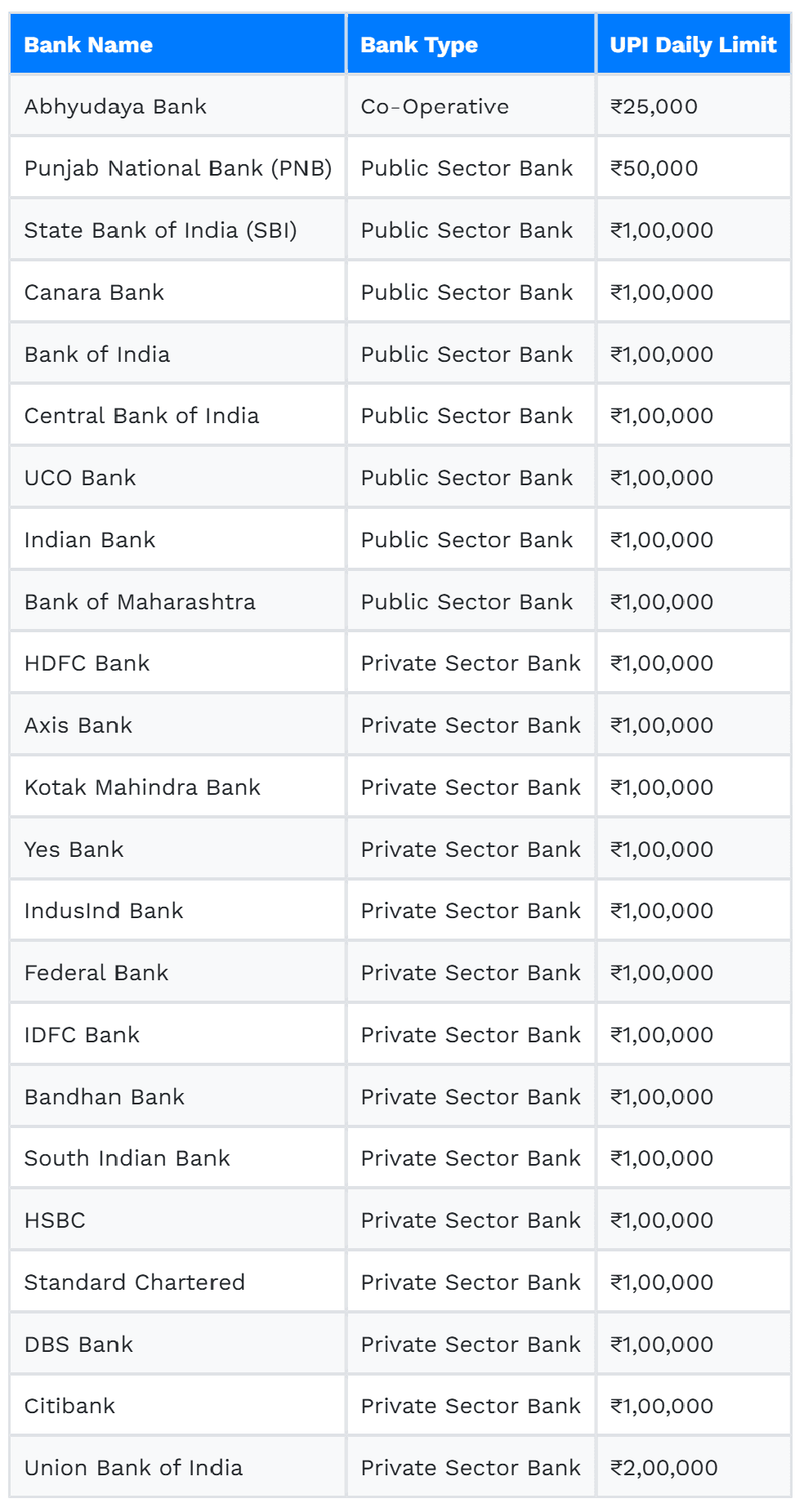Image resolution: width=804 pixels, height=1512 pixels.
Task: Click the ₹25,000 limit cell
Action: (694, 106)
